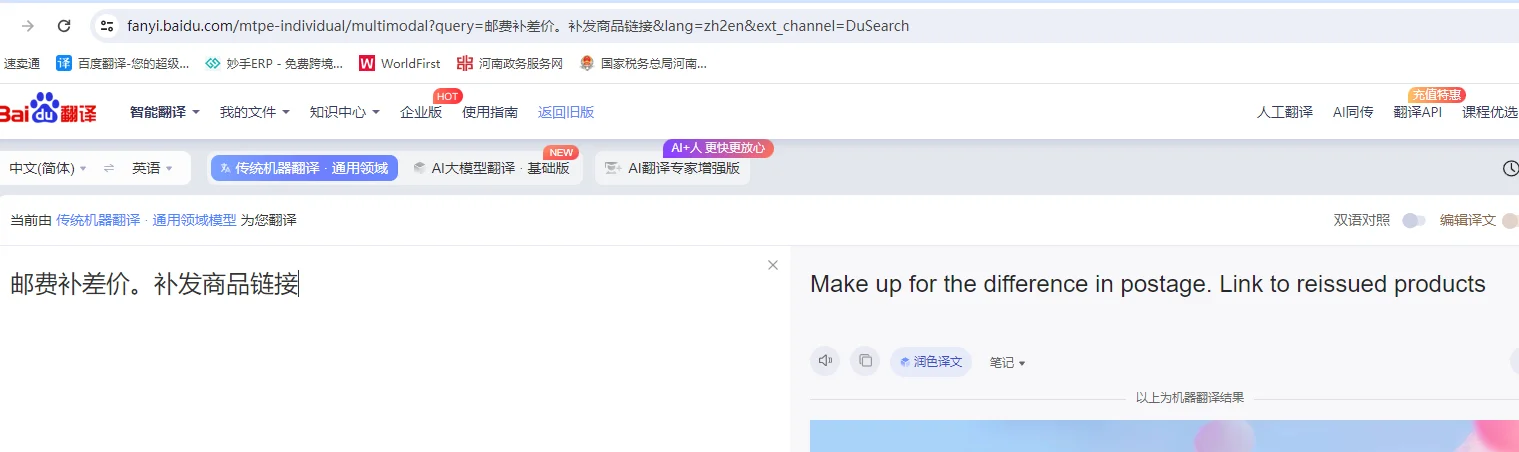The image size is (1519, 452).
Task: Open AI同传 in the top navigation
Action: (x=1353, y=112)
